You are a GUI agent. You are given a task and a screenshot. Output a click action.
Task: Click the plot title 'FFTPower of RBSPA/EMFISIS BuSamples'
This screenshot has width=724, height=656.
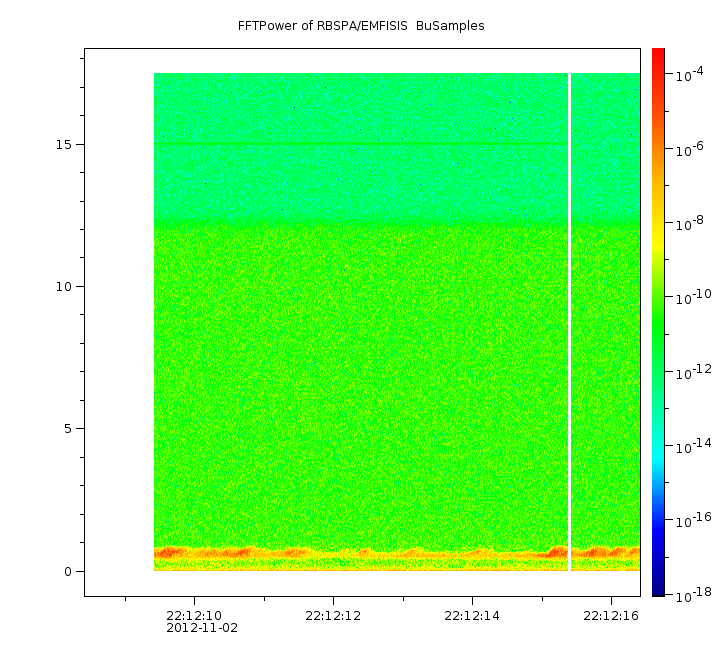pos(361,26)
